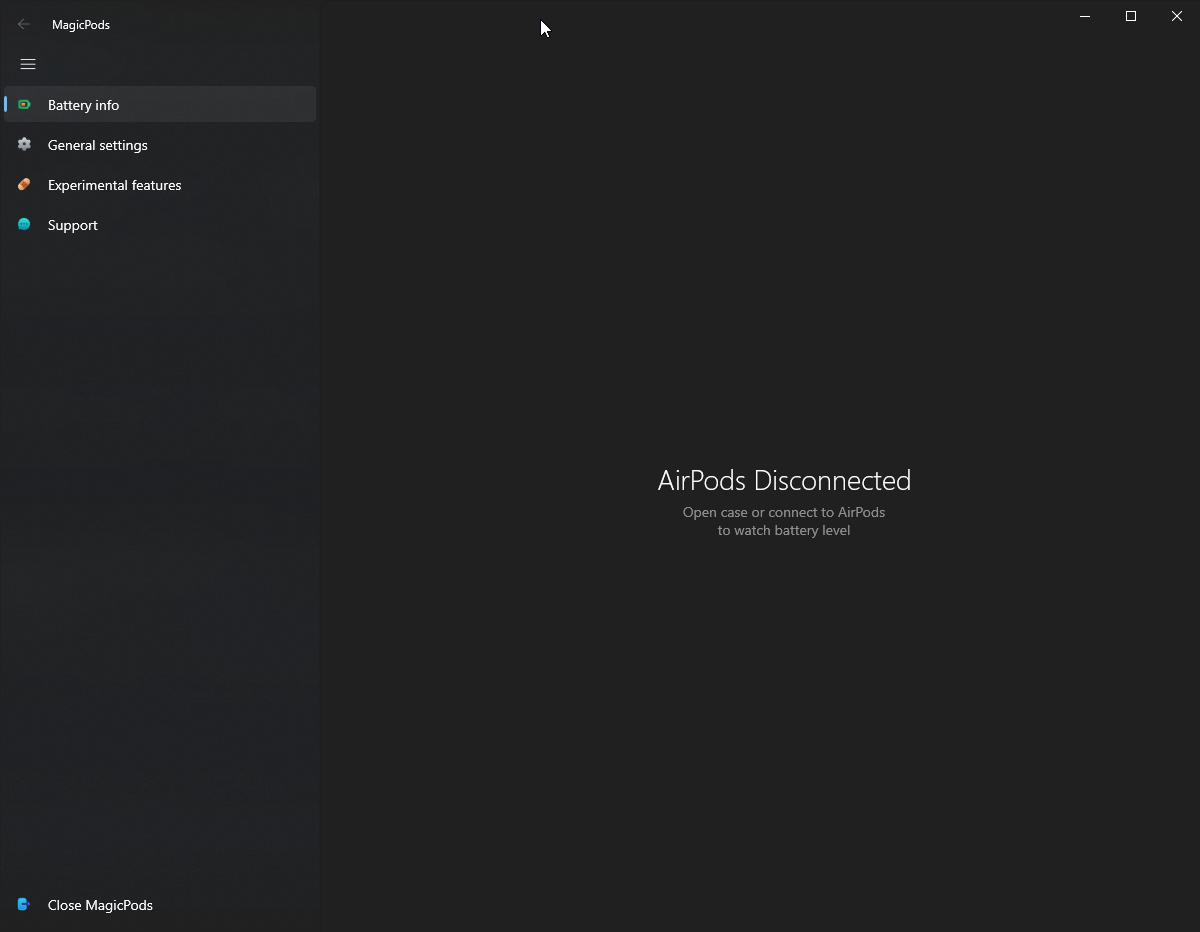
Task: Maximize the MagicPods window
Action: (x=1131, y=16)
